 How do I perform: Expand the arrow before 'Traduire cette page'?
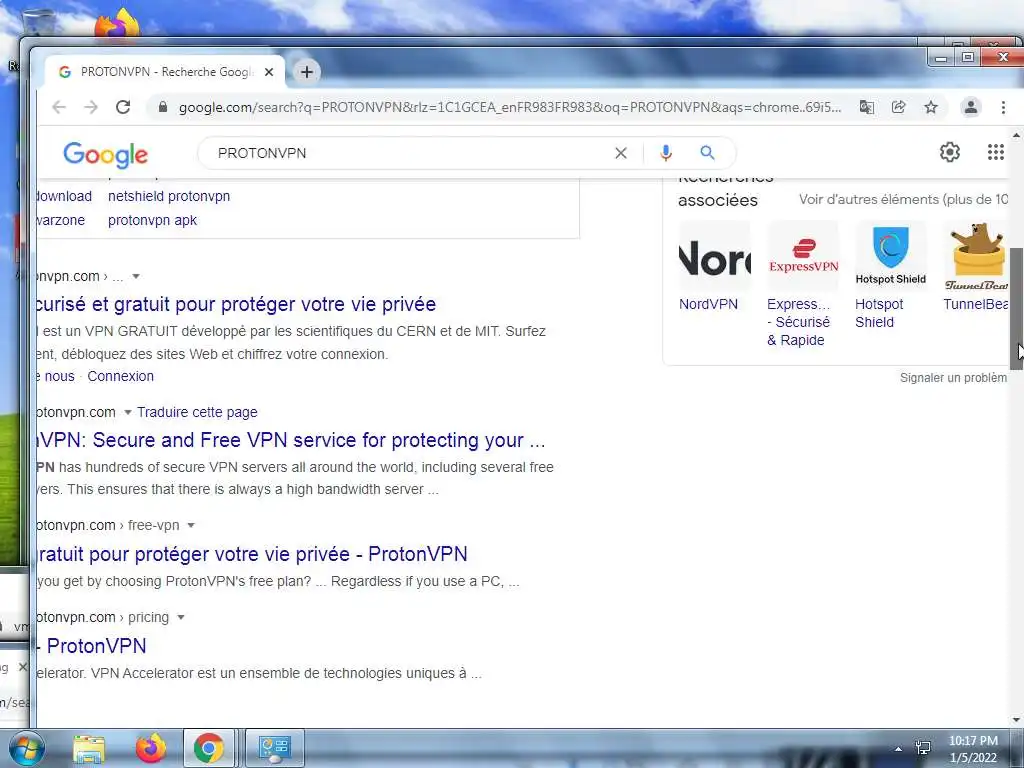tap(127, 412)
